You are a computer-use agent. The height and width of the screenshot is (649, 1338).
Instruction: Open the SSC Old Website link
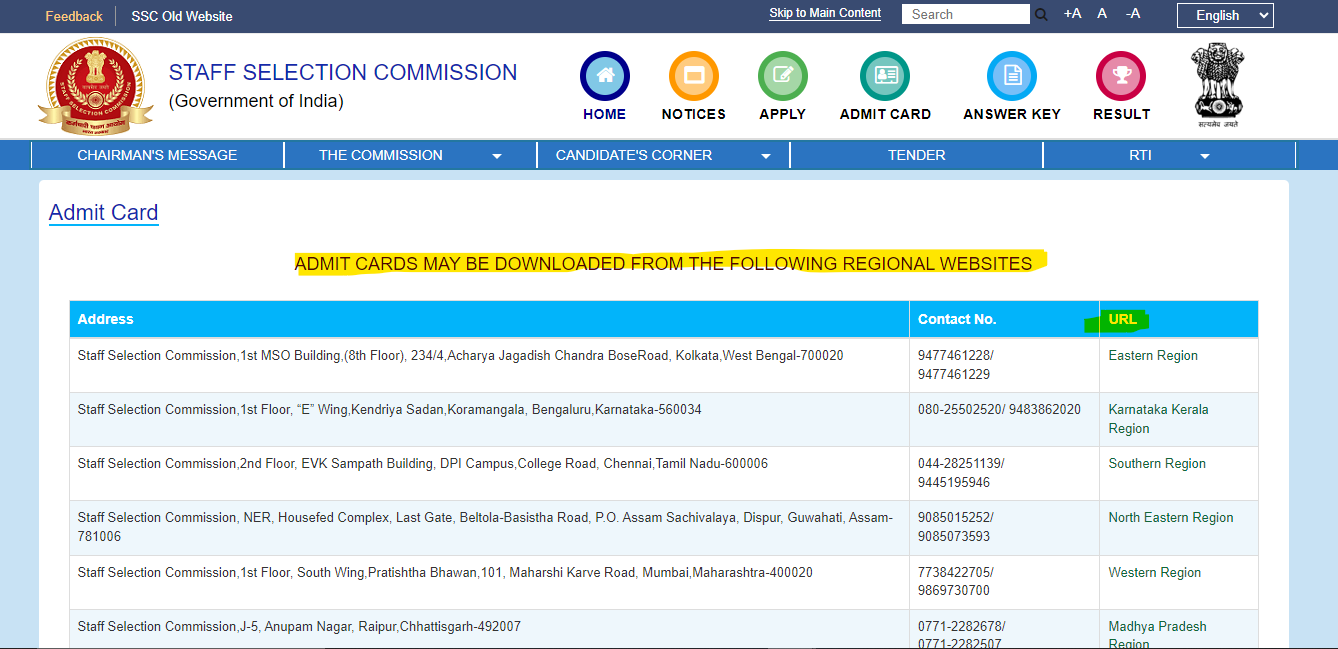pos(182,16)
